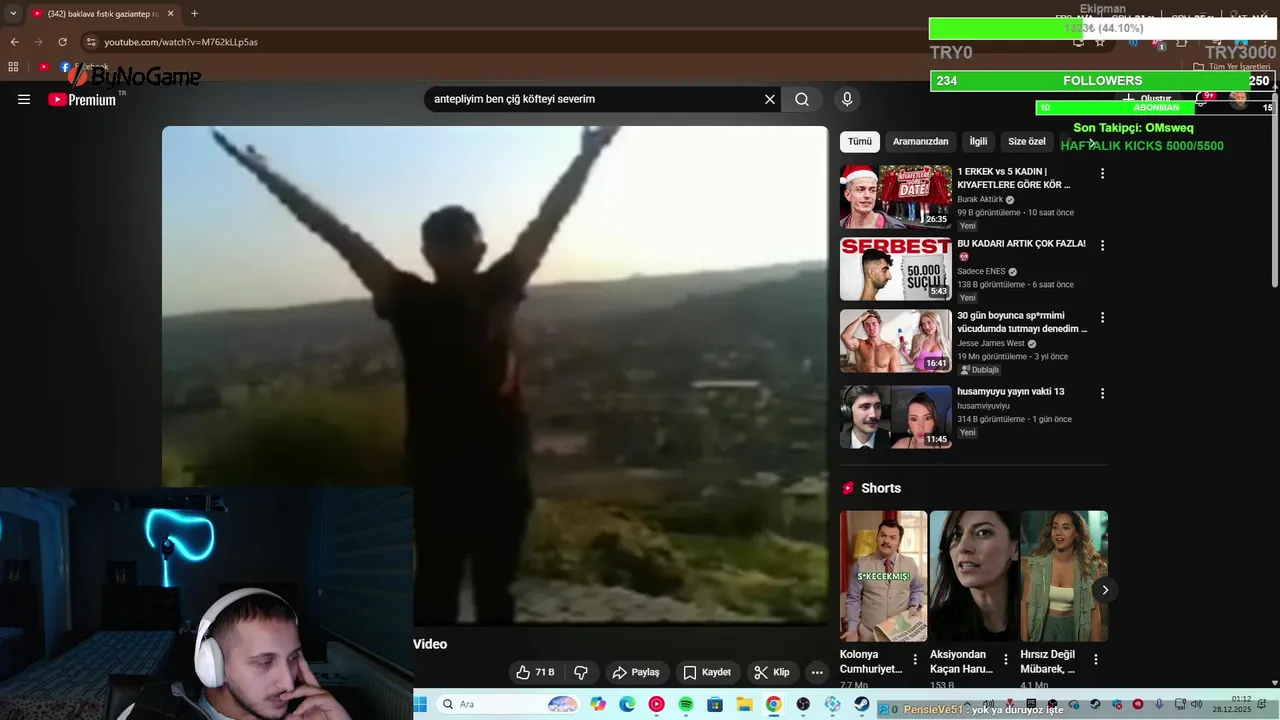Play the Kolonya Cumhuriyet short thumbnail
This screenshot has height=720, width=1280.
pos(883,576)
